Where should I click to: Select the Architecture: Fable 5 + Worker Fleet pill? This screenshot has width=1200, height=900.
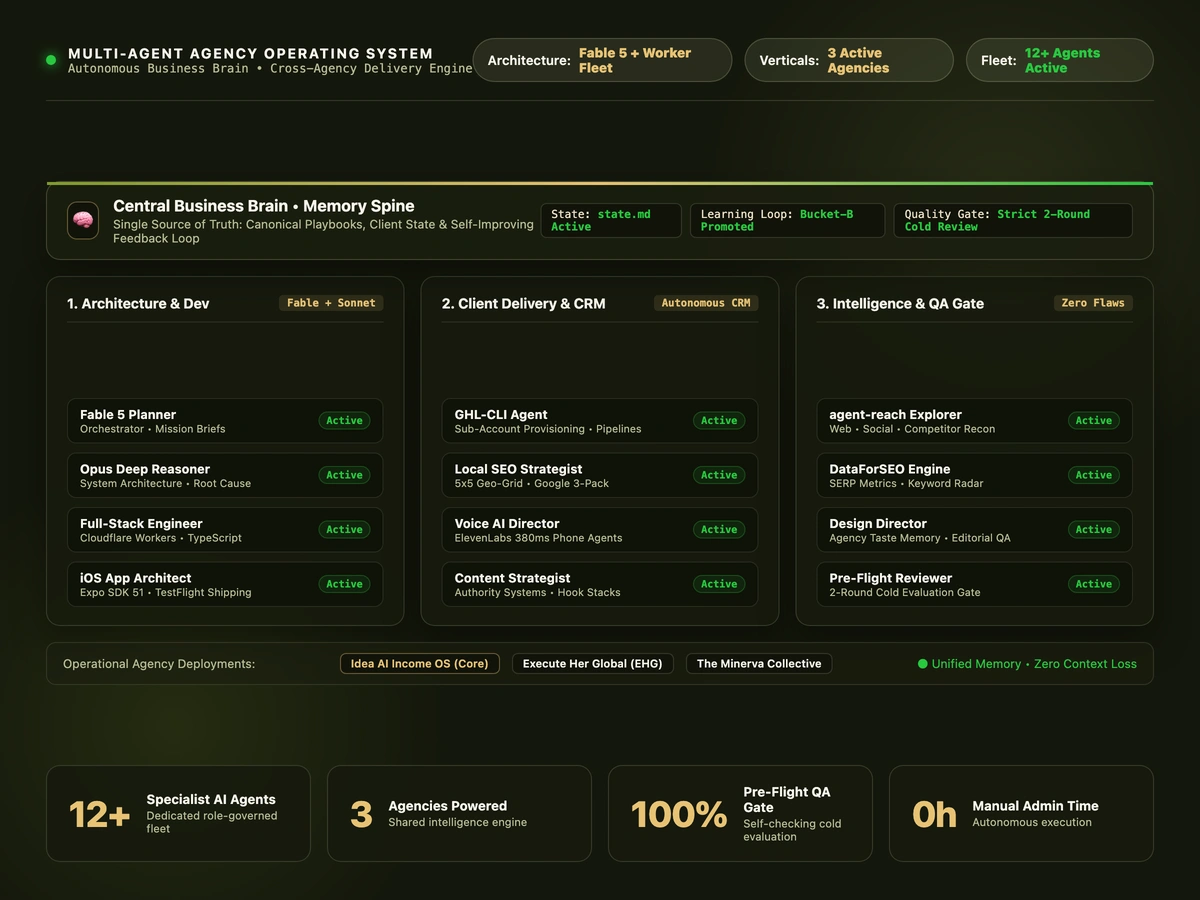pos(602,60)
